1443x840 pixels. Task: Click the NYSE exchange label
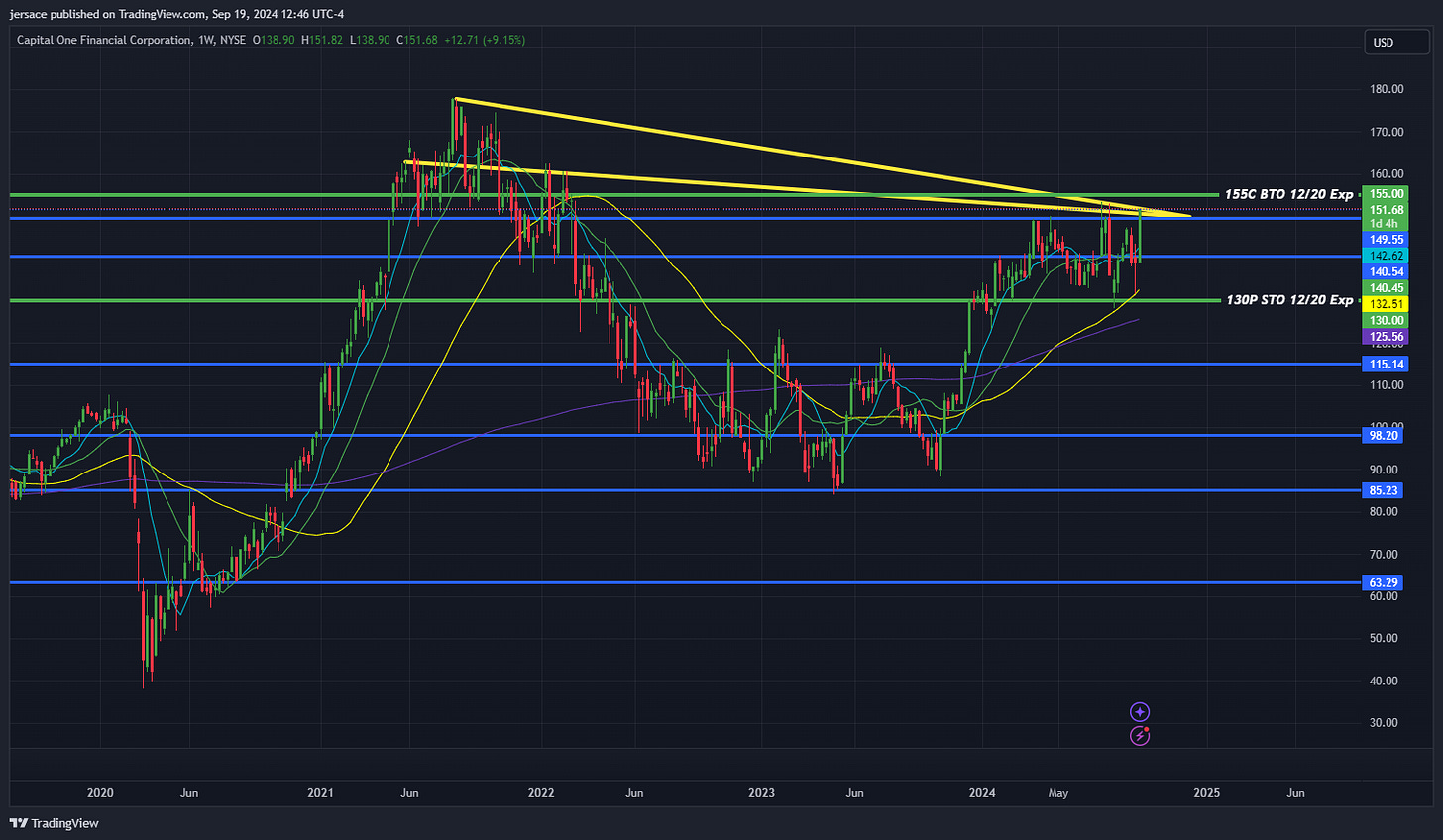233,40
